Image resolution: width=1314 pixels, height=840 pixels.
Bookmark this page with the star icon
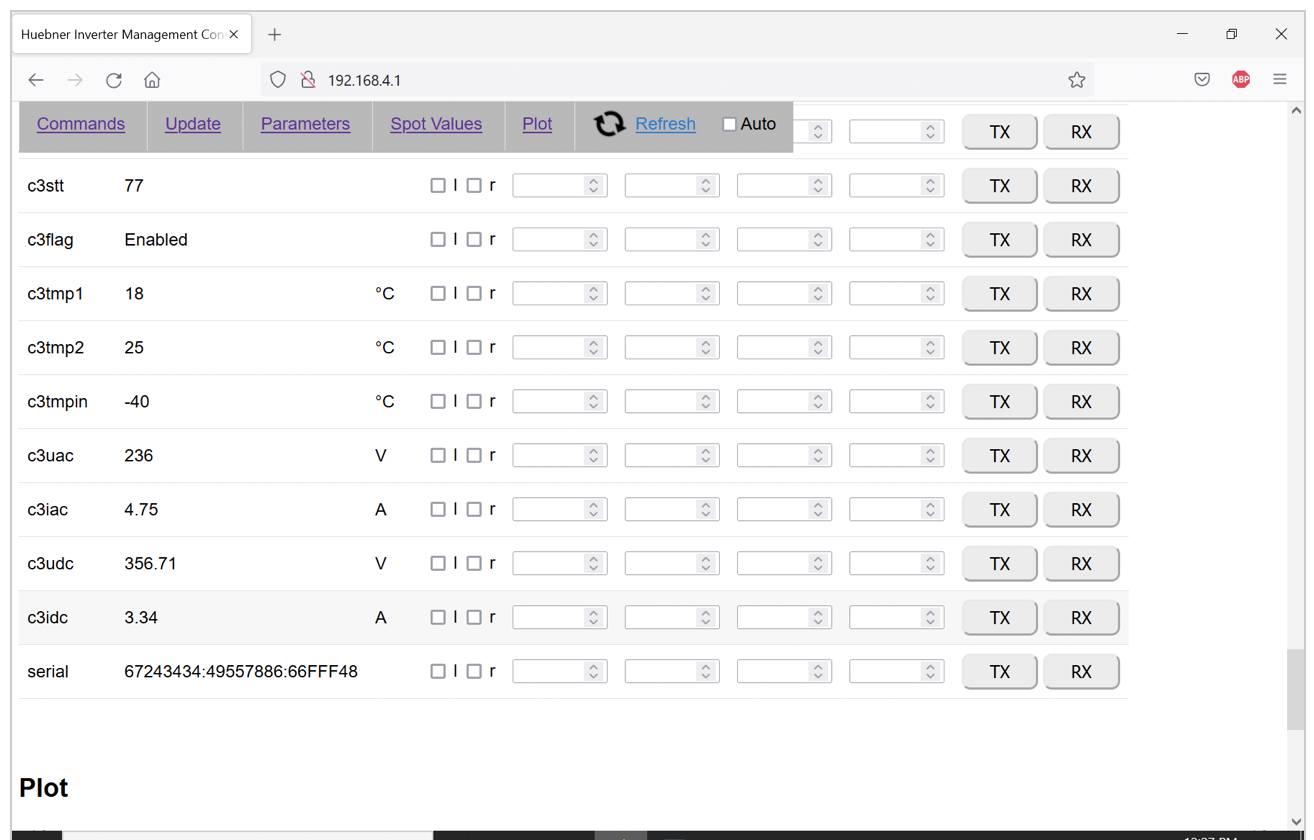[x=1076, y=80]
